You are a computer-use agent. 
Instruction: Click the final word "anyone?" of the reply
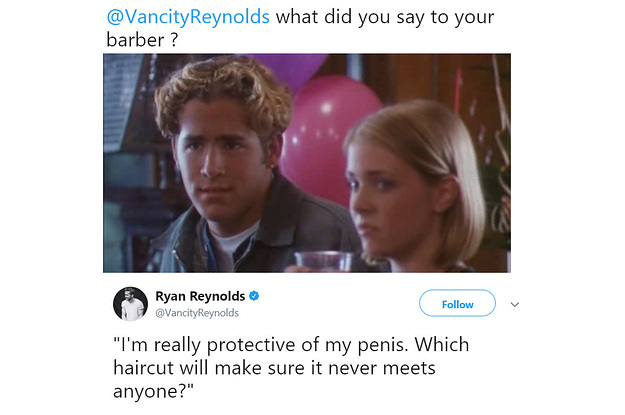[153, 391]
